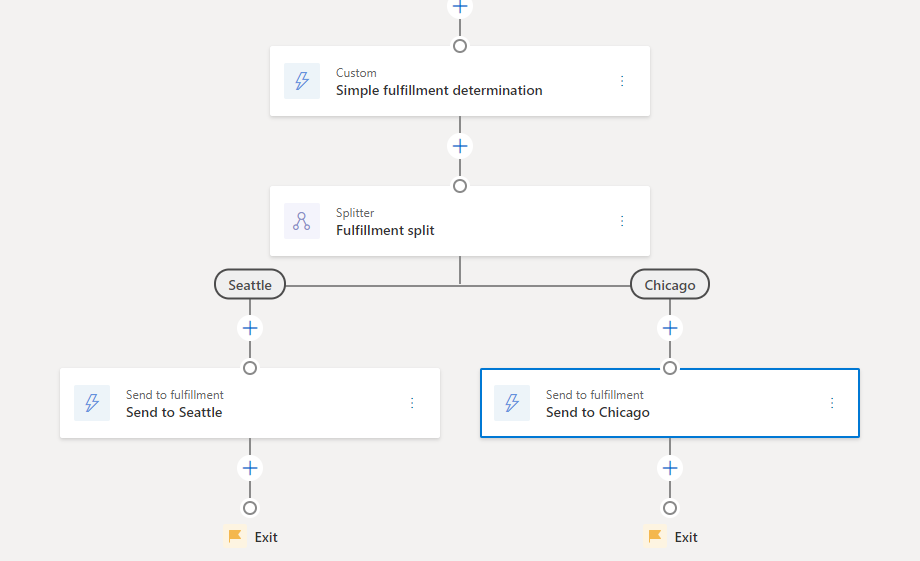Select the Seattle branch label
Viewport: 920px width, 561px height.
tap(250, 285)
